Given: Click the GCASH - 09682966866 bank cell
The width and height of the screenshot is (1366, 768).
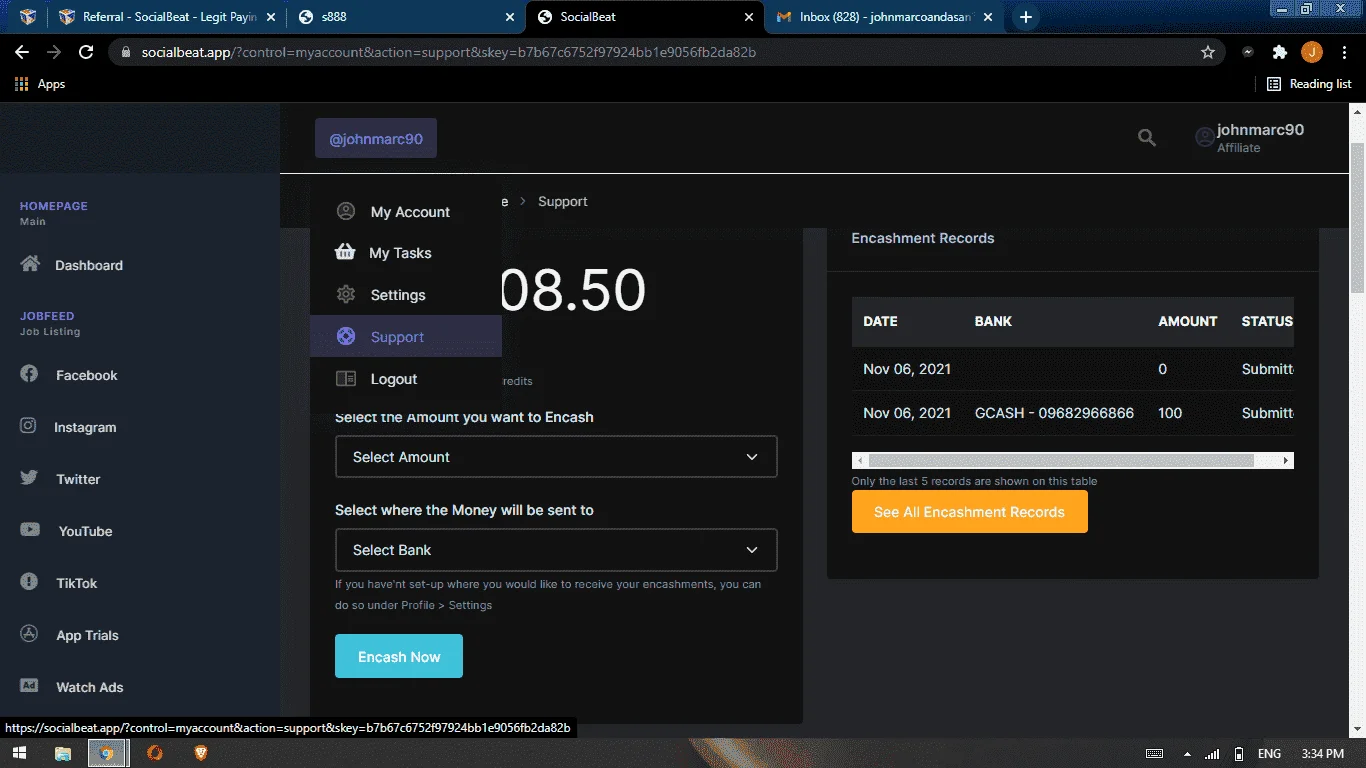Looking at the screenshot, I should (x=1054, y=413).
